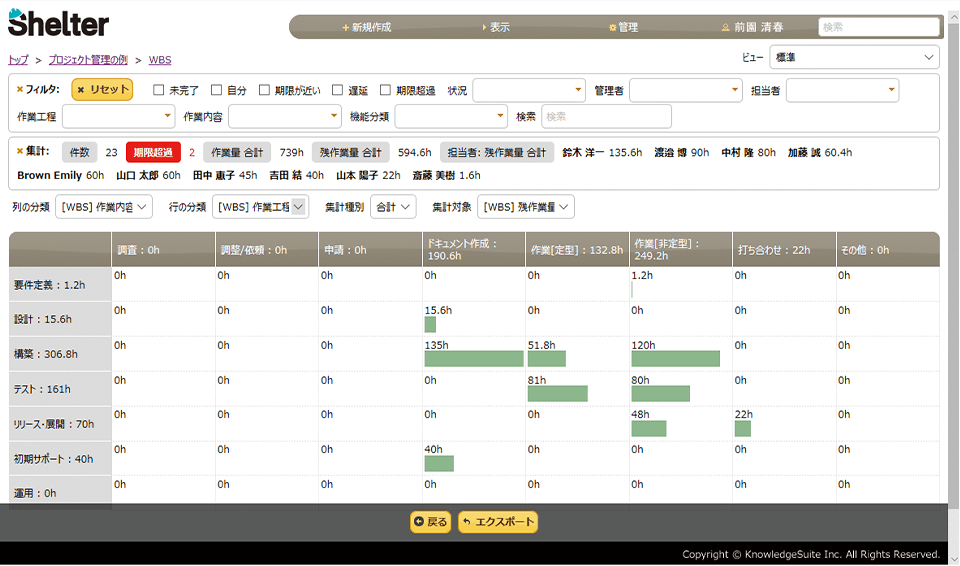Collapse the 集計 section icon

[x=20, y=151]
